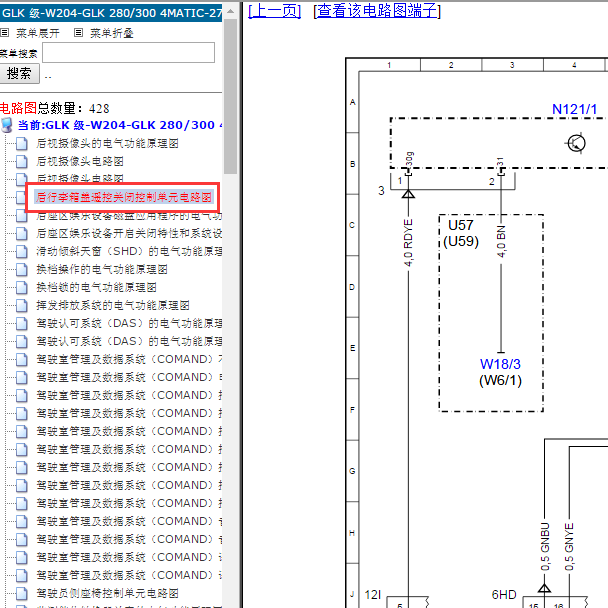608x608 pixels.
Task: Open ground point W18/3 label in diagram
Action: tap(500, 364)
